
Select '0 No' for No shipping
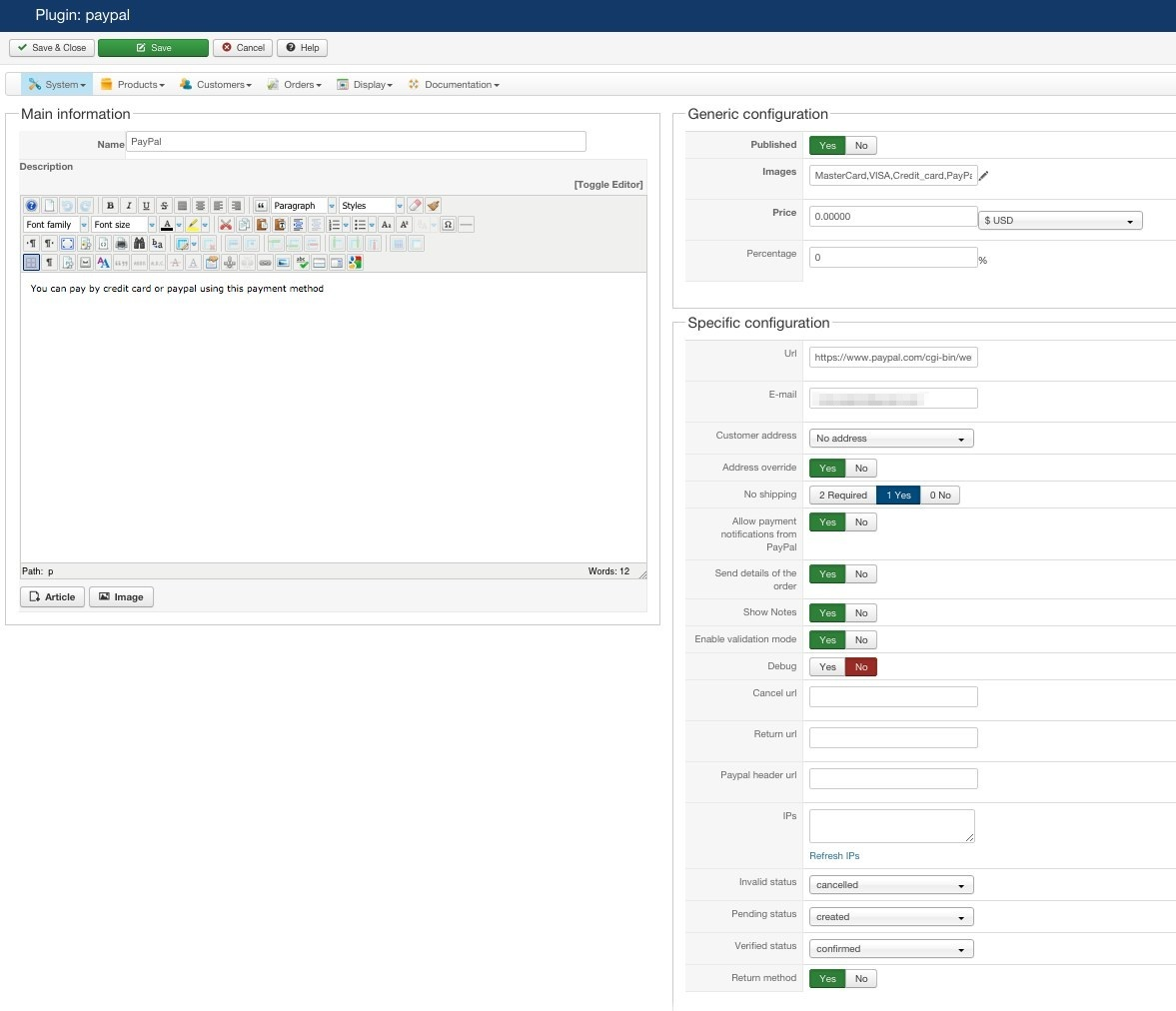point(940,495)
